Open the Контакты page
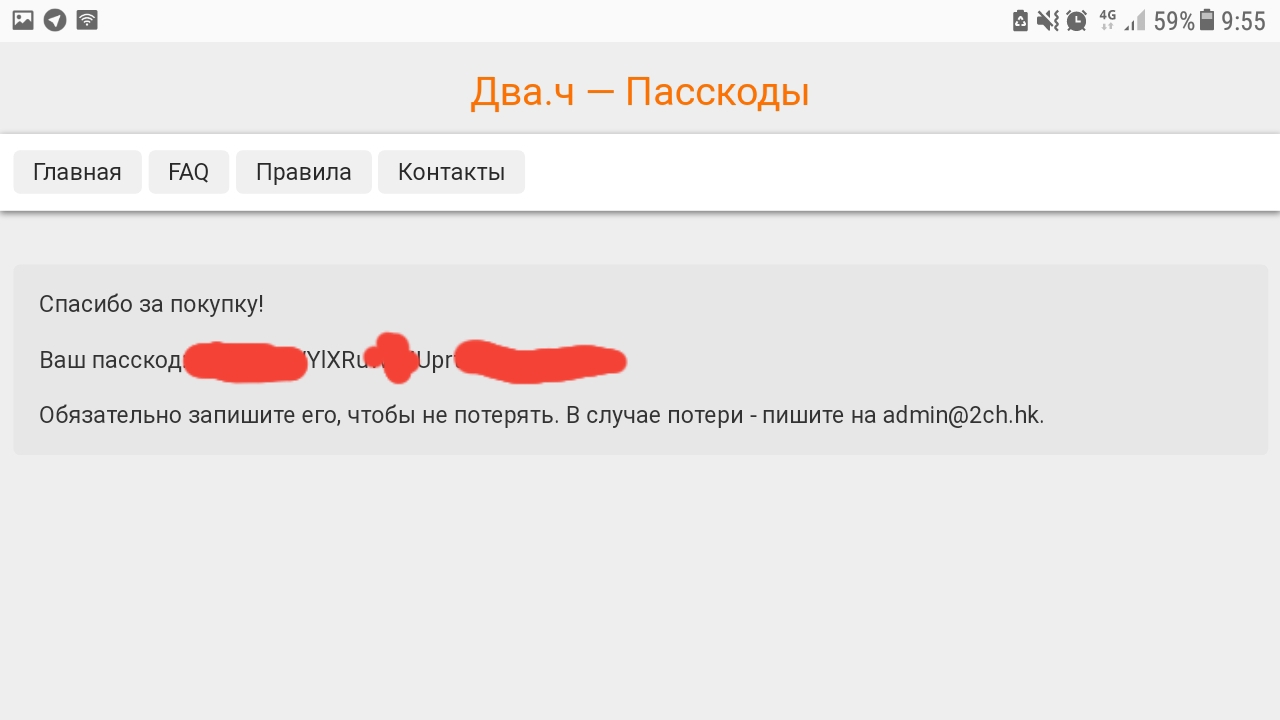 point(451,172)
